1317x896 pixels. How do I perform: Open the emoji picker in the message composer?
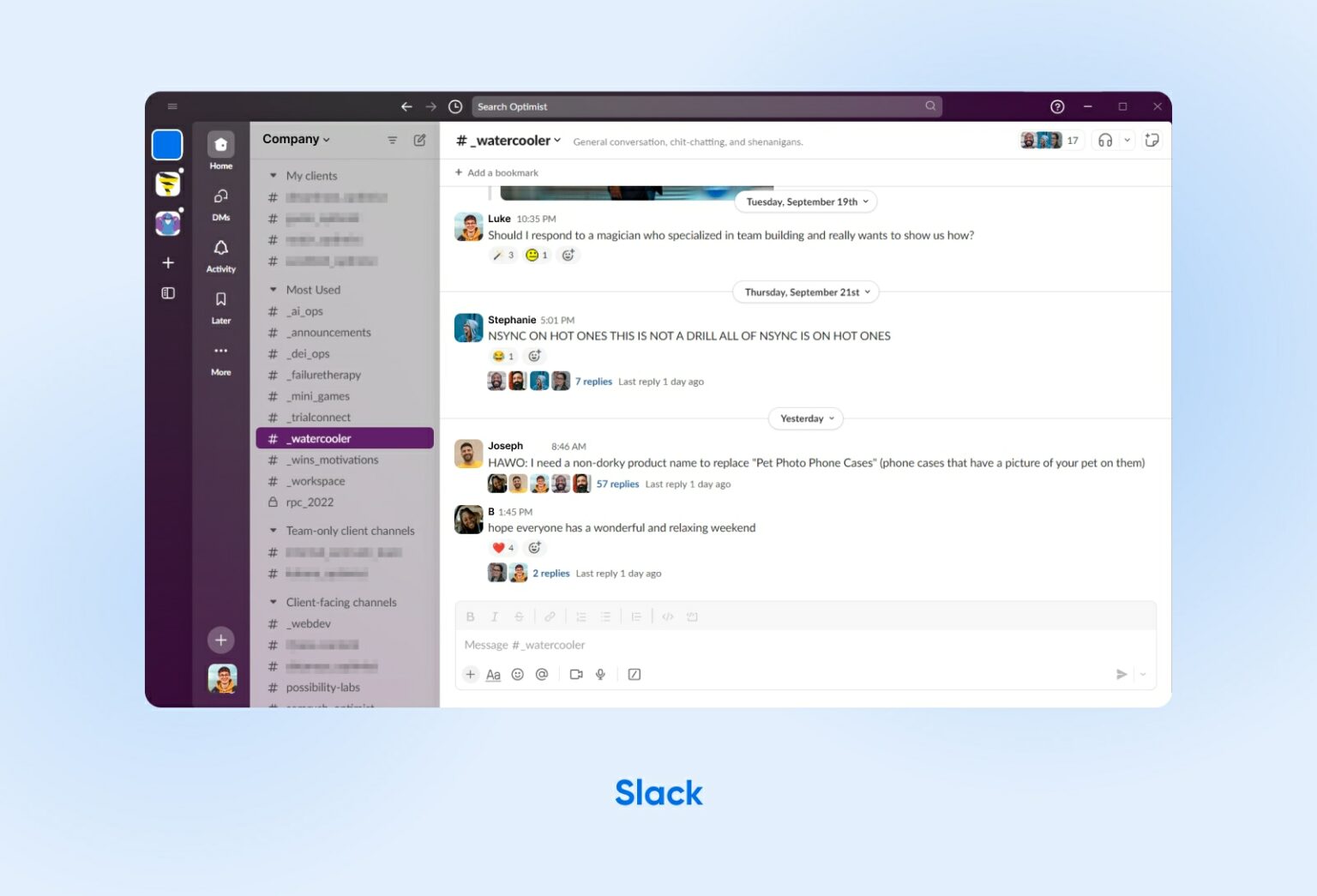(518, 674)
